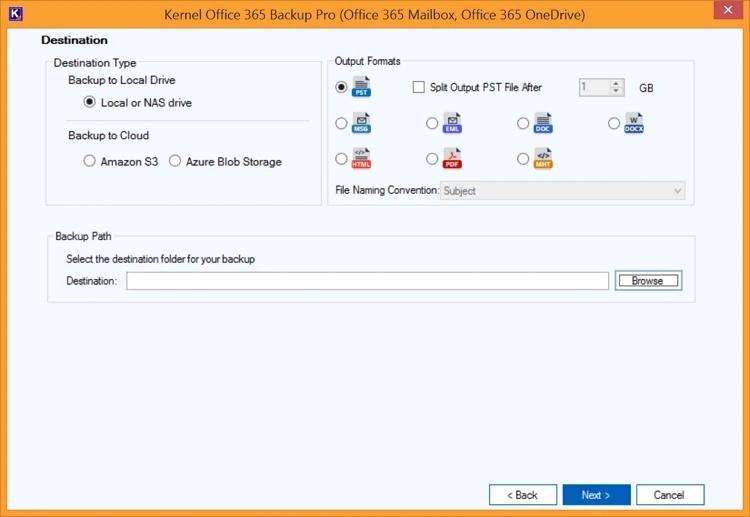Select the PDF output format radio button
750x517 pixels.
(432, 159)
